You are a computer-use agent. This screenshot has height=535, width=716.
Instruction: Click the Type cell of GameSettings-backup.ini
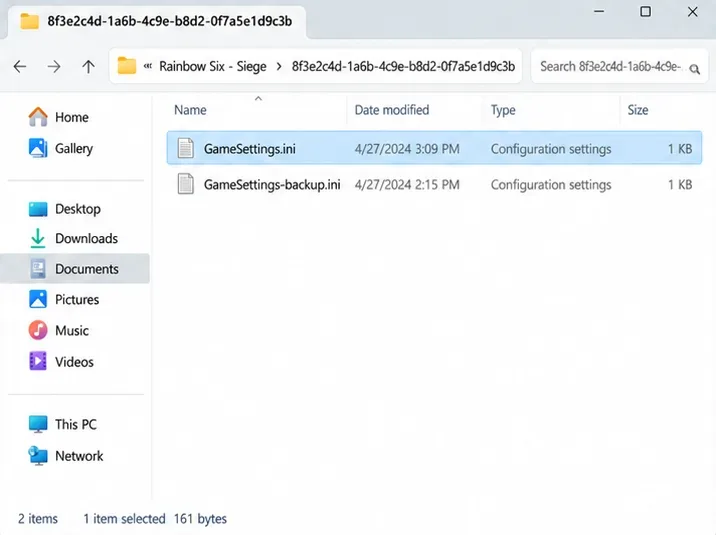[x=551, y=184]
